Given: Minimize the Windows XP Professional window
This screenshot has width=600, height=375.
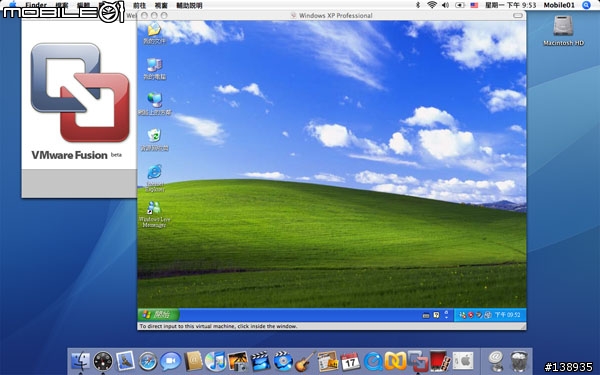Looking at the screenshot, I should click(154, 15).
